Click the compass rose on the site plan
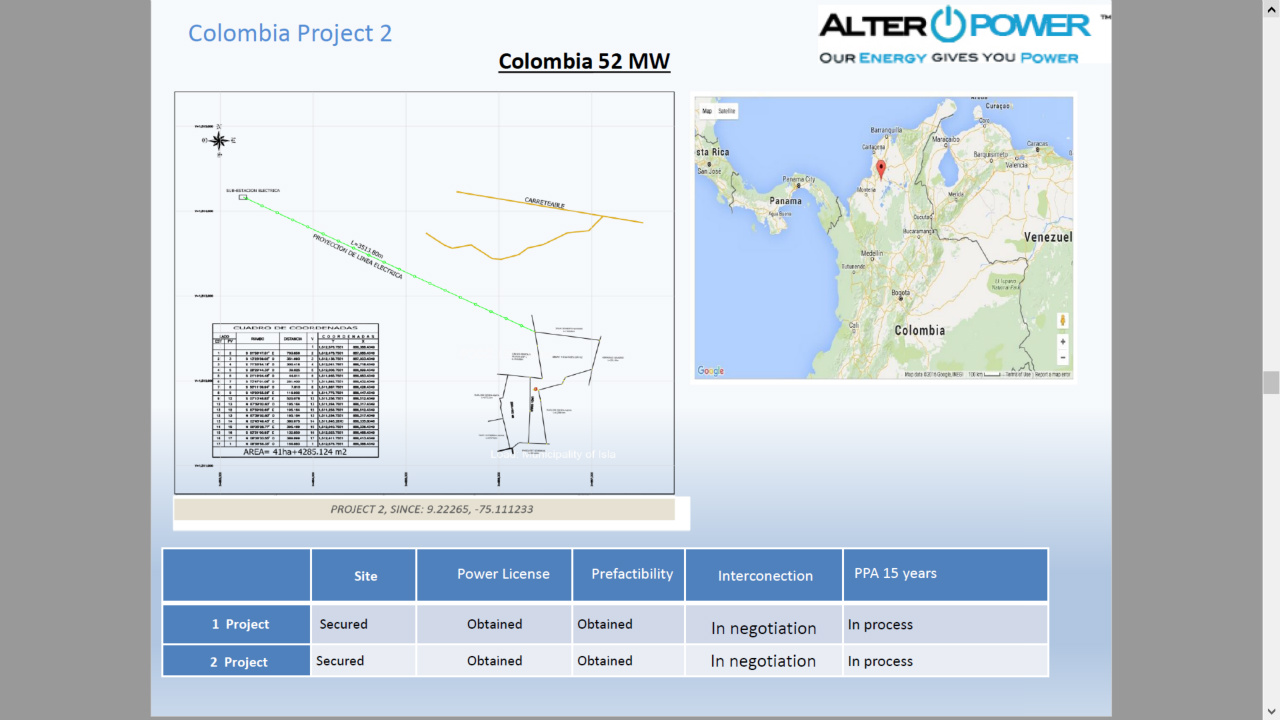Viewport: 1280px width, 720px height. 218,141
